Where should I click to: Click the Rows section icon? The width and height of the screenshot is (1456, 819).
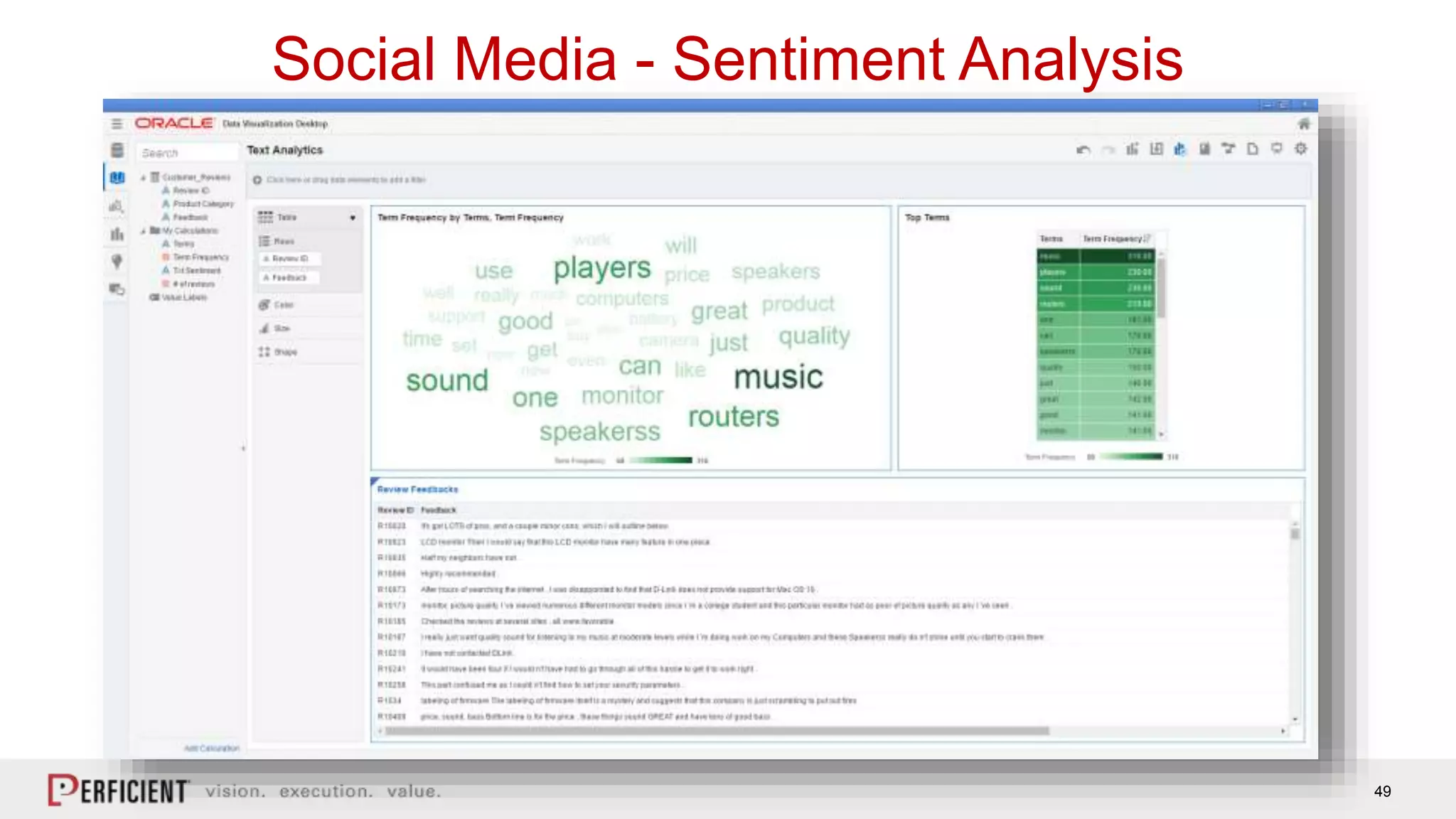264,241
